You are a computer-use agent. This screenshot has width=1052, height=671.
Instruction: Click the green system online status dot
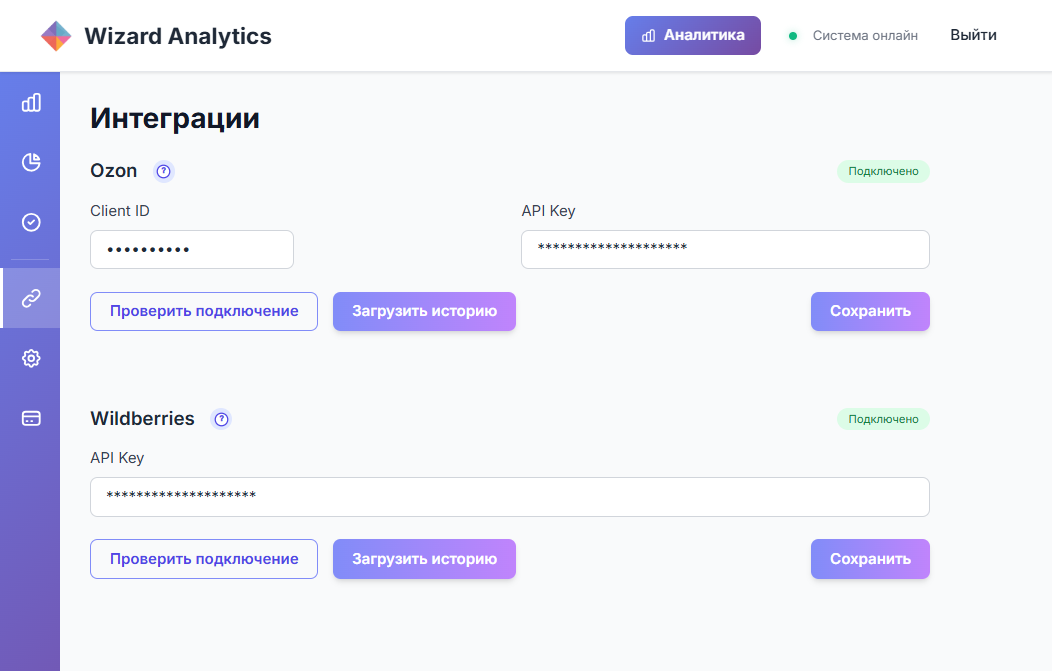click(791, 34)
